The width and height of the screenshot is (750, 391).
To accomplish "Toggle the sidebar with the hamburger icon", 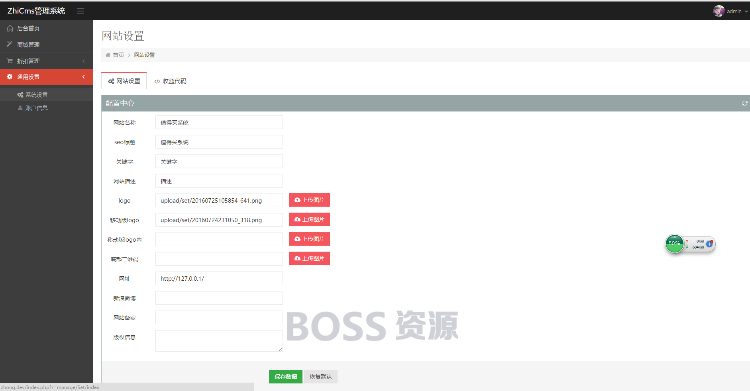I will 80,11.
